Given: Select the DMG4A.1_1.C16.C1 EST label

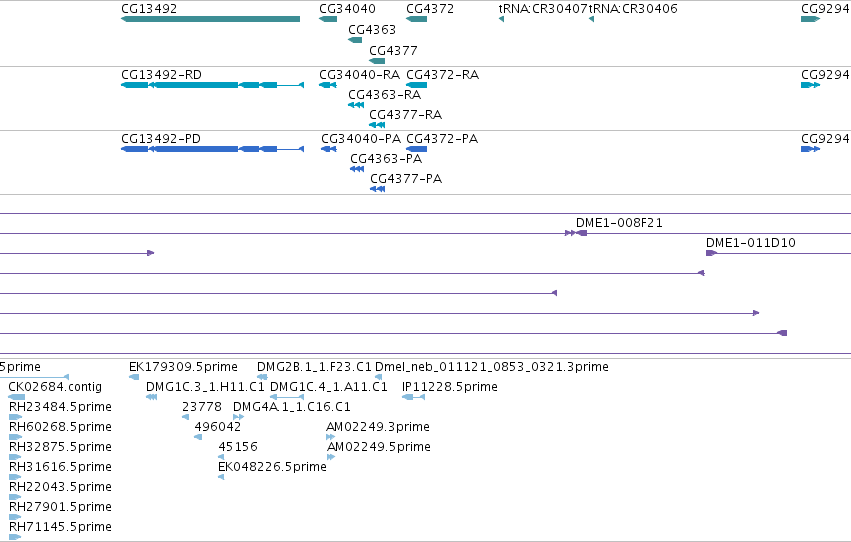Looking at the screenshot, I should [x=291, y=407].
